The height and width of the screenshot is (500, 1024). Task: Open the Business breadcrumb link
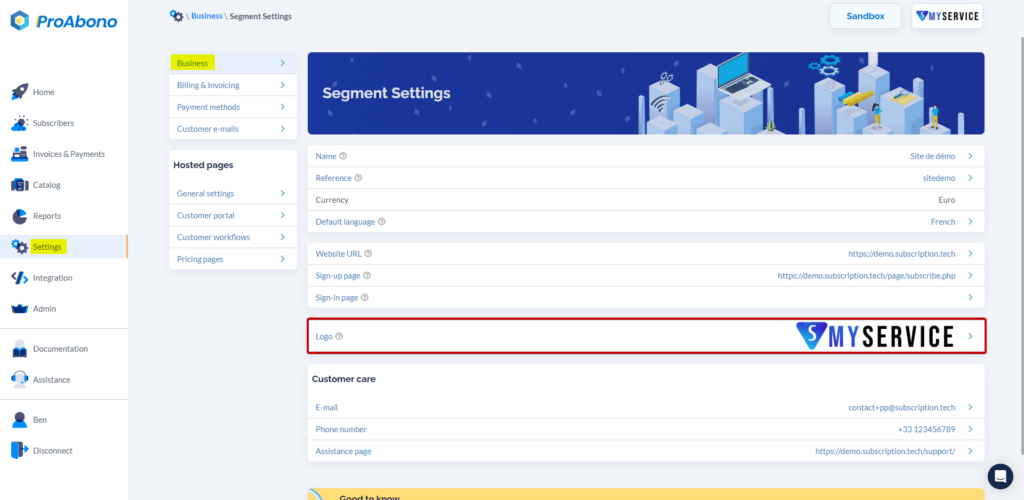click(x=206, y=16)
